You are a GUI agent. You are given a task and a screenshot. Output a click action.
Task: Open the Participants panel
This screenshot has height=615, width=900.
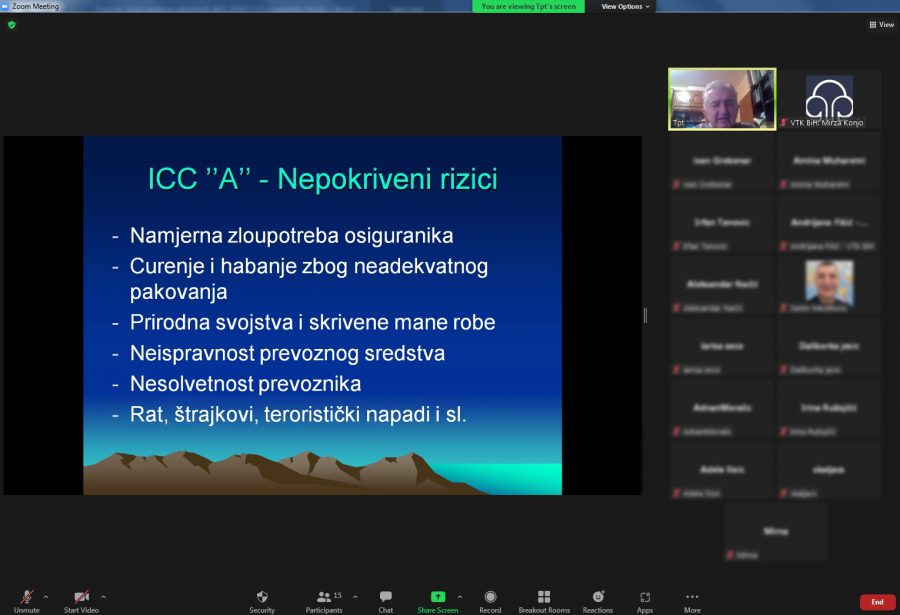coord(324,597)
